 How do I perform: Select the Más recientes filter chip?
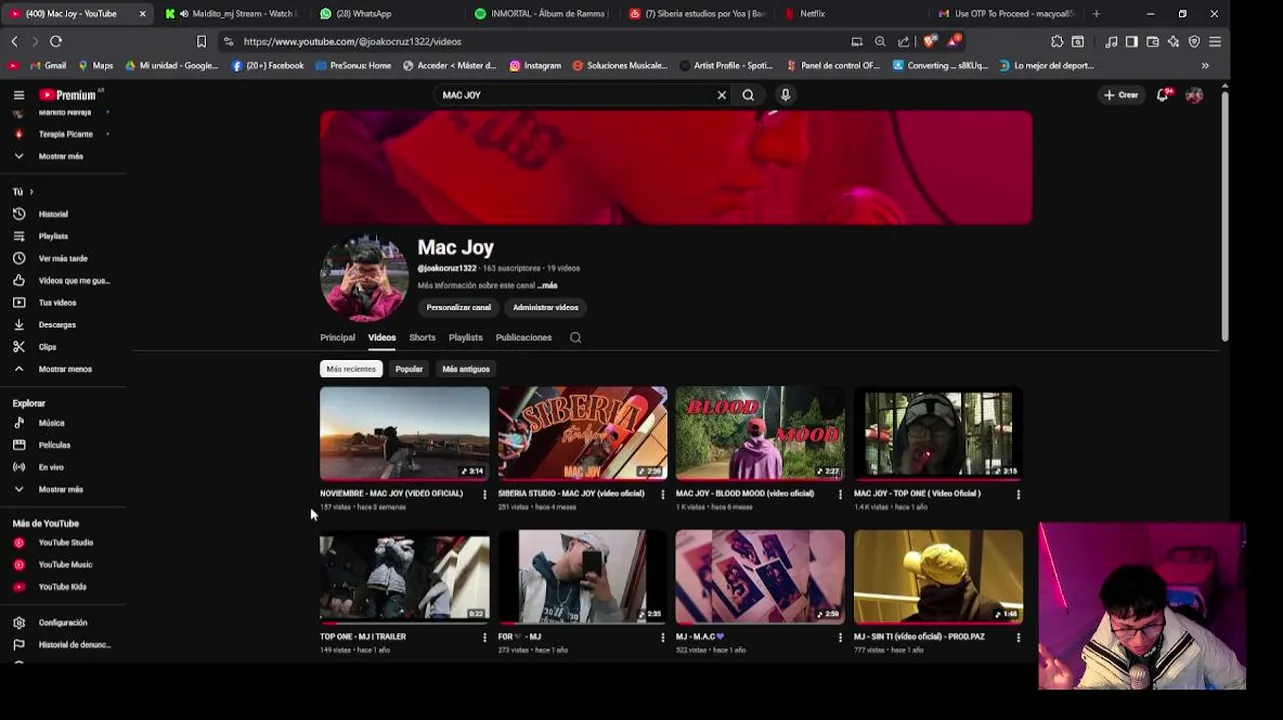pyautogui.click(x=351, y=369)
